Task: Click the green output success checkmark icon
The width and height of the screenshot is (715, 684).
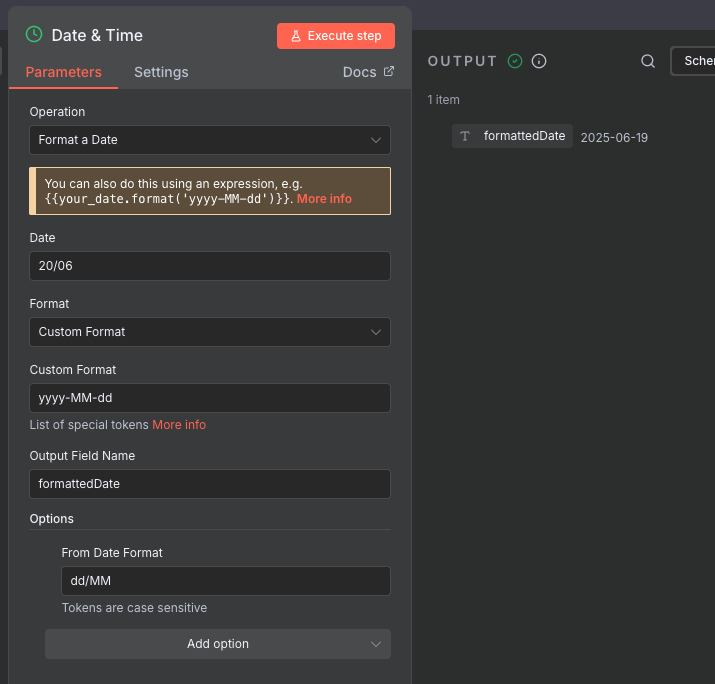Action: tap(515, 61)
